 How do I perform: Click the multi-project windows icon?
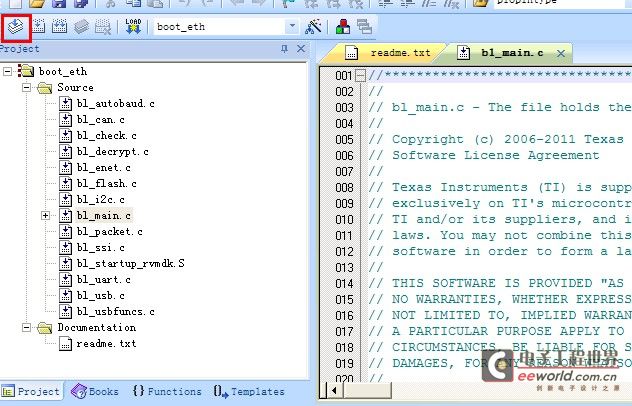[364, 27]
